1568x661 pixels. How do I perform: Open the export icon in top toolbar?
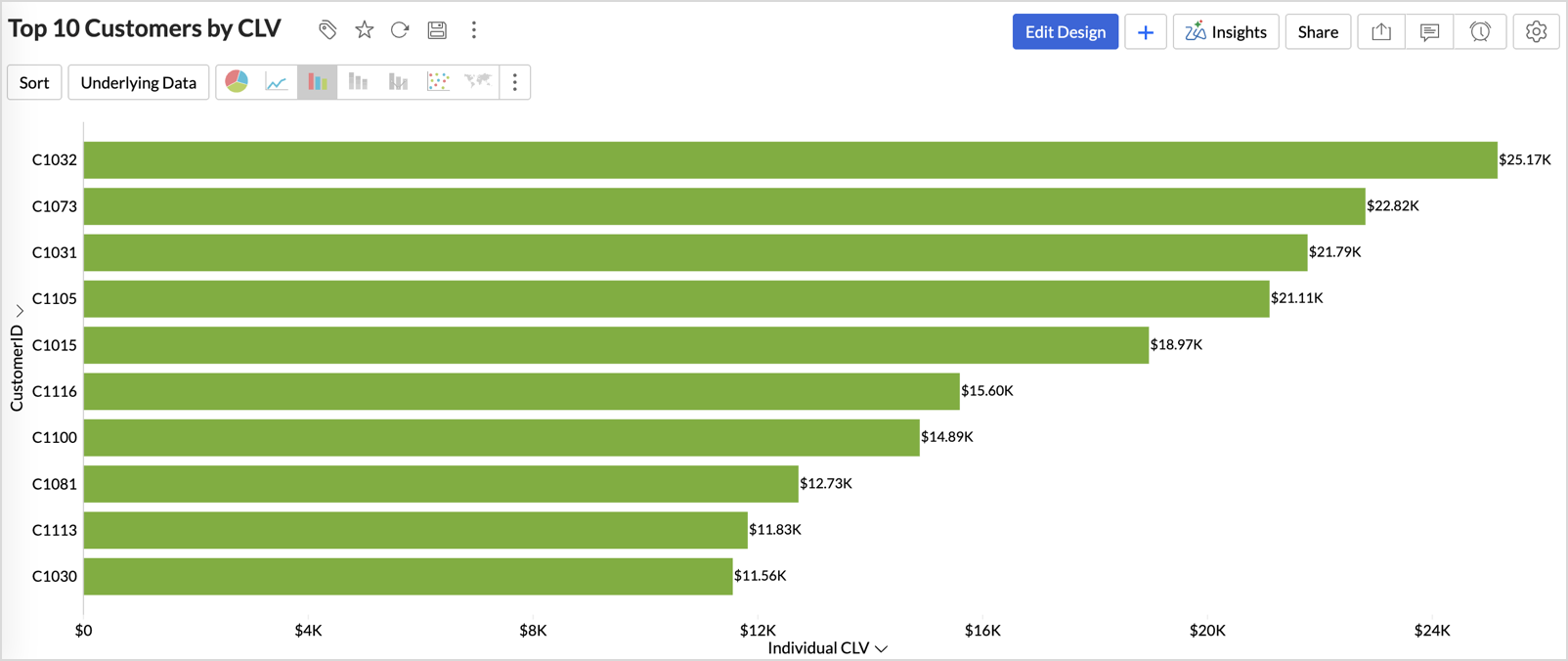click(1381, 32)
